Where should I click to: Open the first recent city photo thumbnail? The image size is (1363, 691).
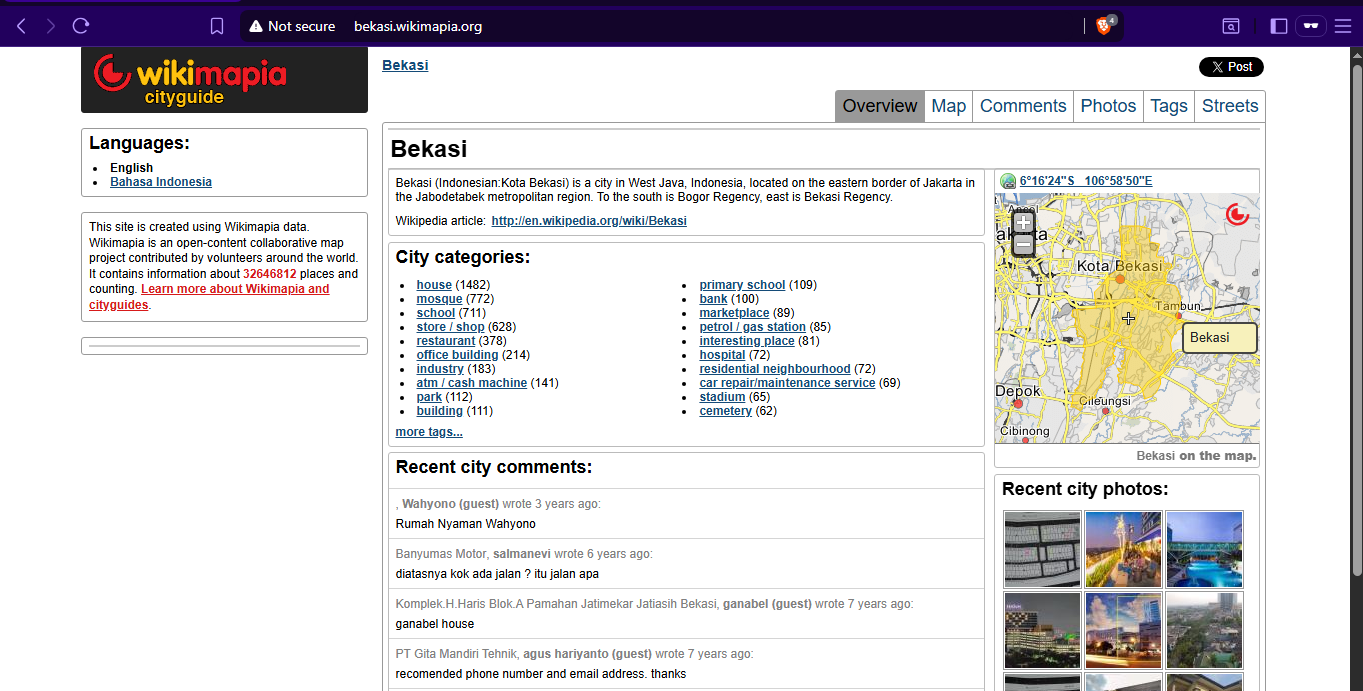click(1042, 549)
